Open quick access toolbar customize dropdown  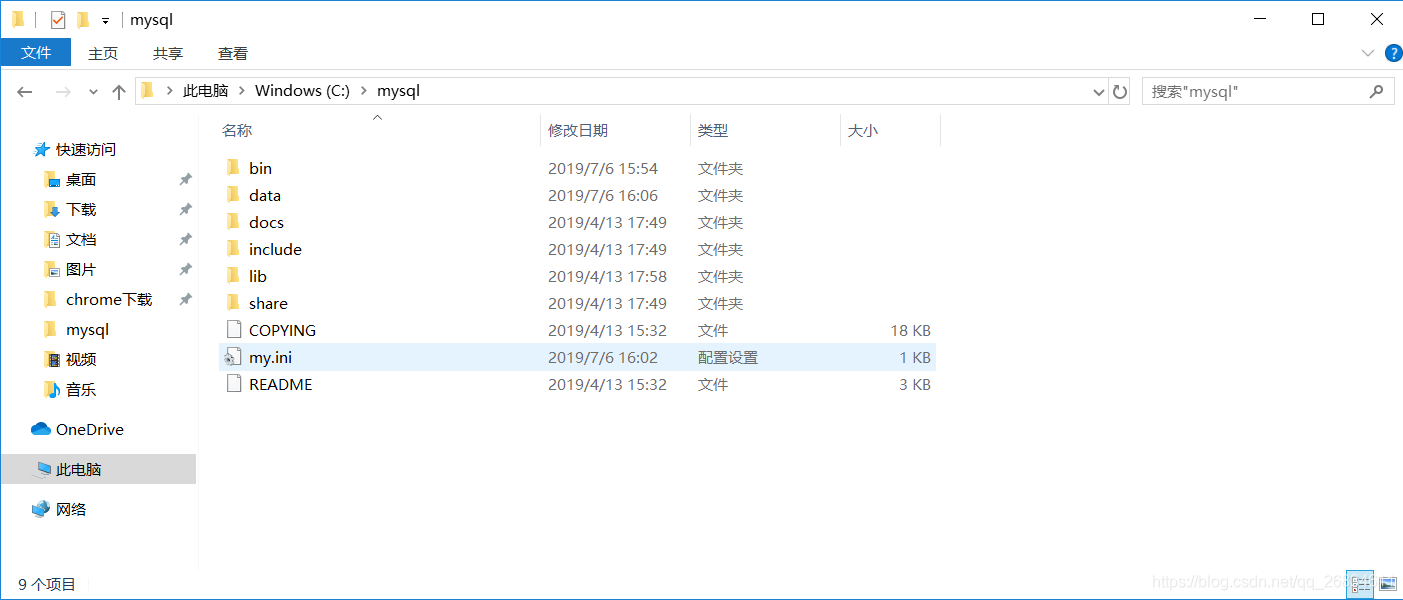click(x=105, y=20)
